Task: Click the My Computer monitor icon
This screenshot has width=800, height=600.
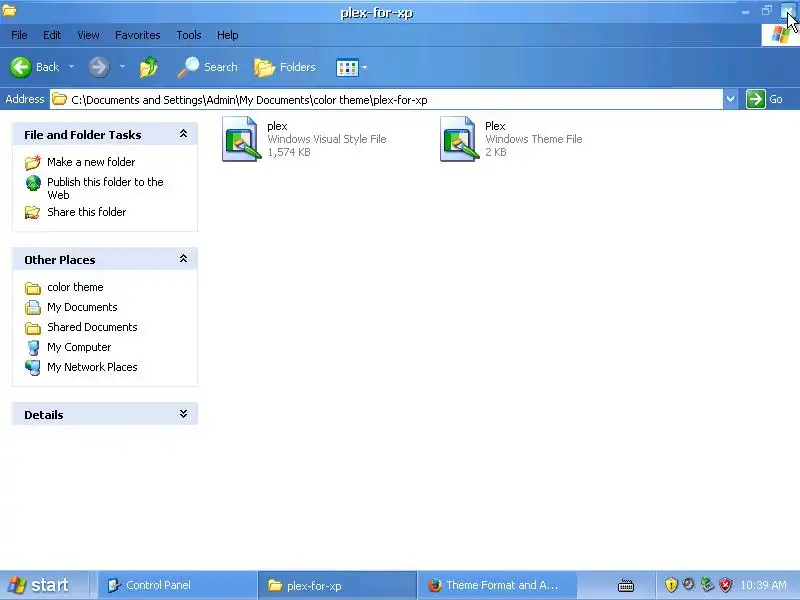Action: 33,347
